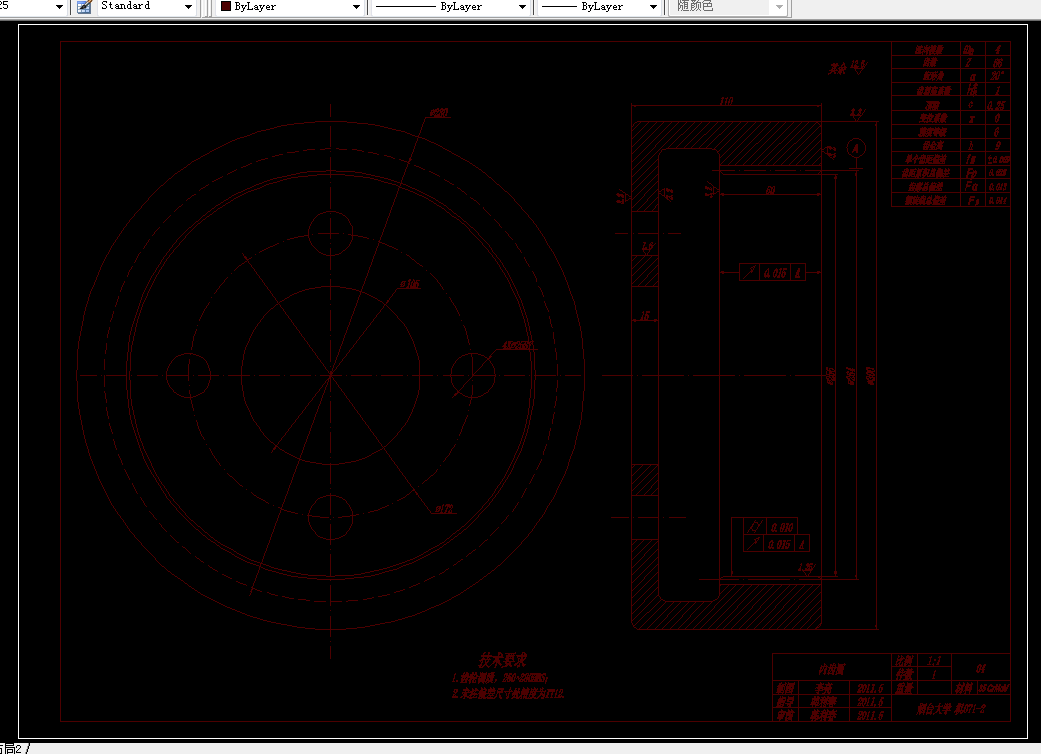Select the 04 drawing number cell
Viewport: 1041px width, 754px height.
981,668
